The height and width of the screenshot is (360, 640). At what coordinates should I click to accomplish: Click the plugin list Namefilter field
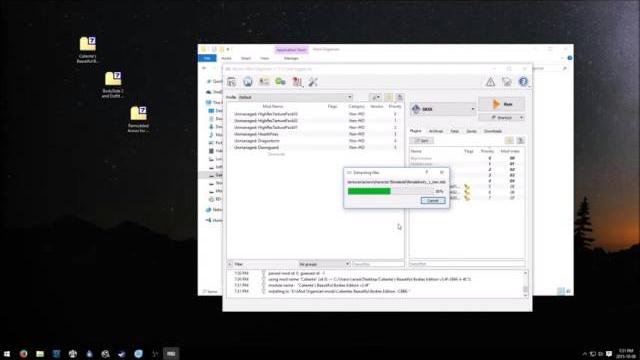pos(467,264)
